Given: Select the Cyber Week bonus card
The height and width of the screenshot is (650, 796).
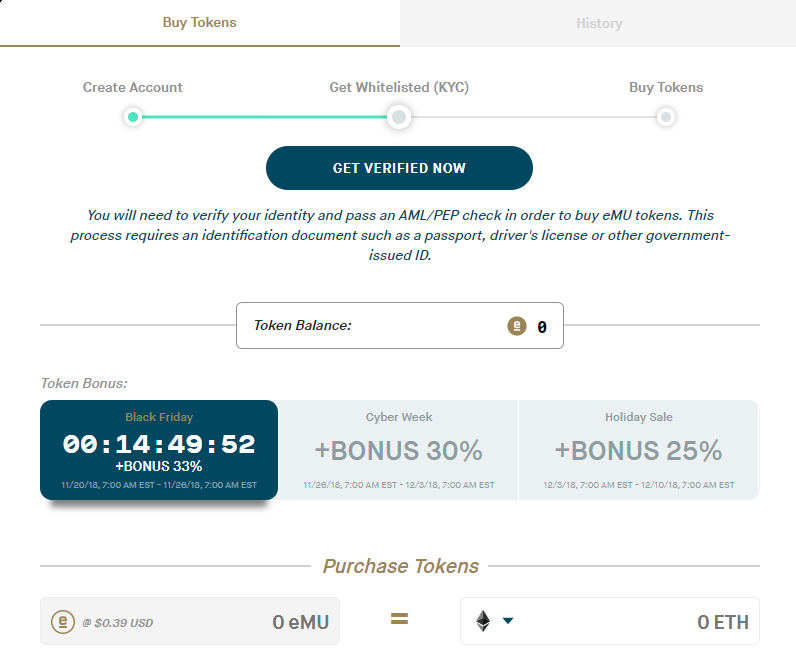Looking at the screenshot, I should (x=399, y=450).
